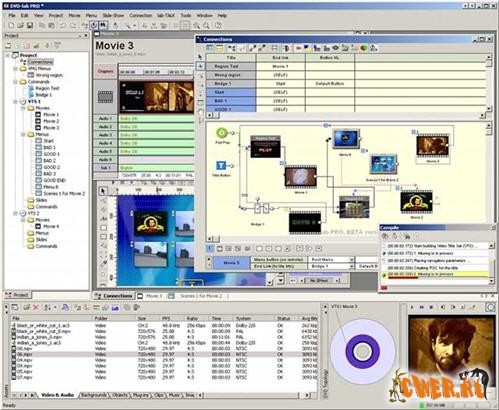The image size is (499, 410).
Task: Click the filmstrip icon beside the Movie 3 video track
Action: [x=105, y=97]
